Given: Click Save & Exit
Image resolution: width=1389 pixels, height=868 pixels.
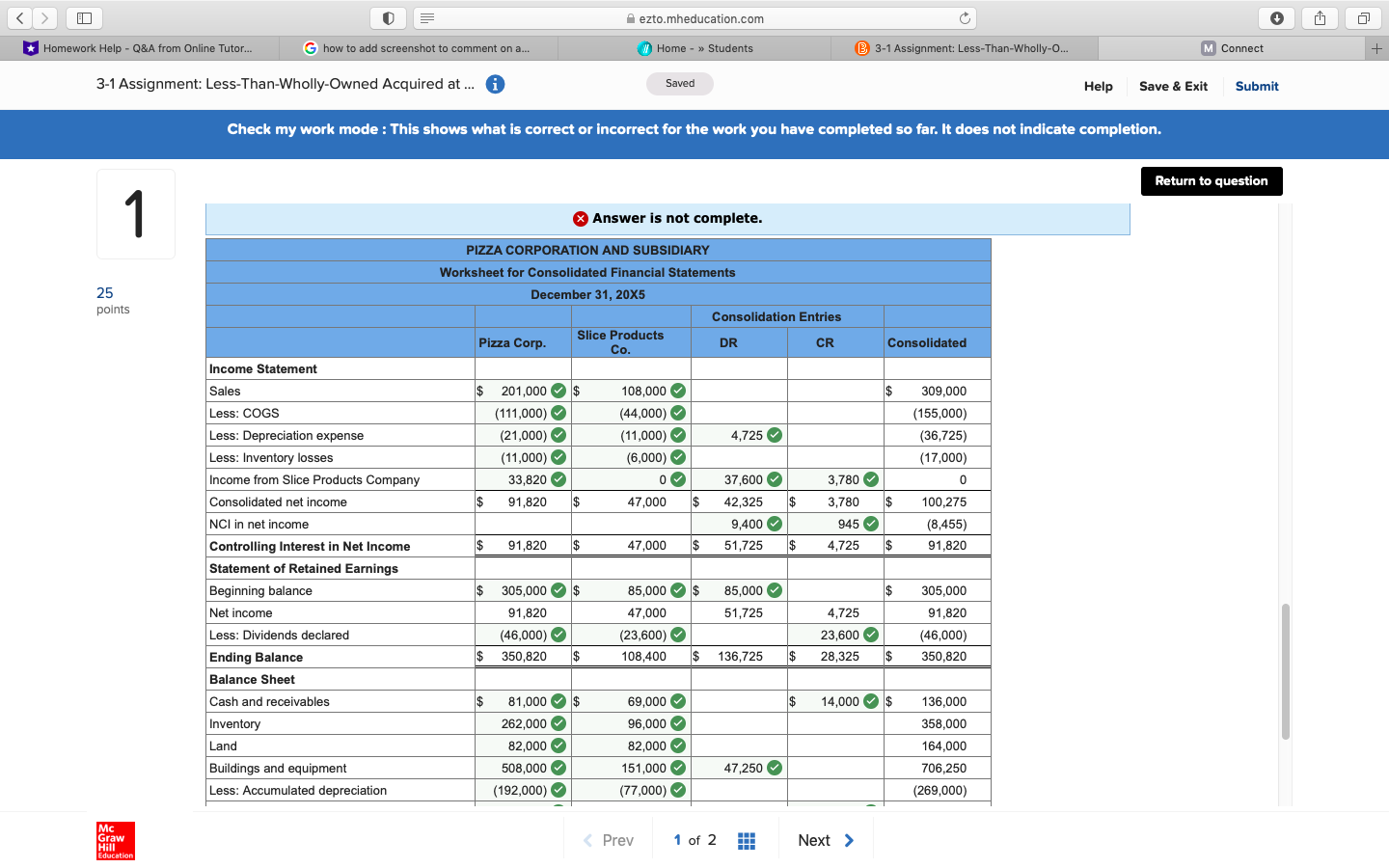Looking at the screenshot, I should [1173, 86].
